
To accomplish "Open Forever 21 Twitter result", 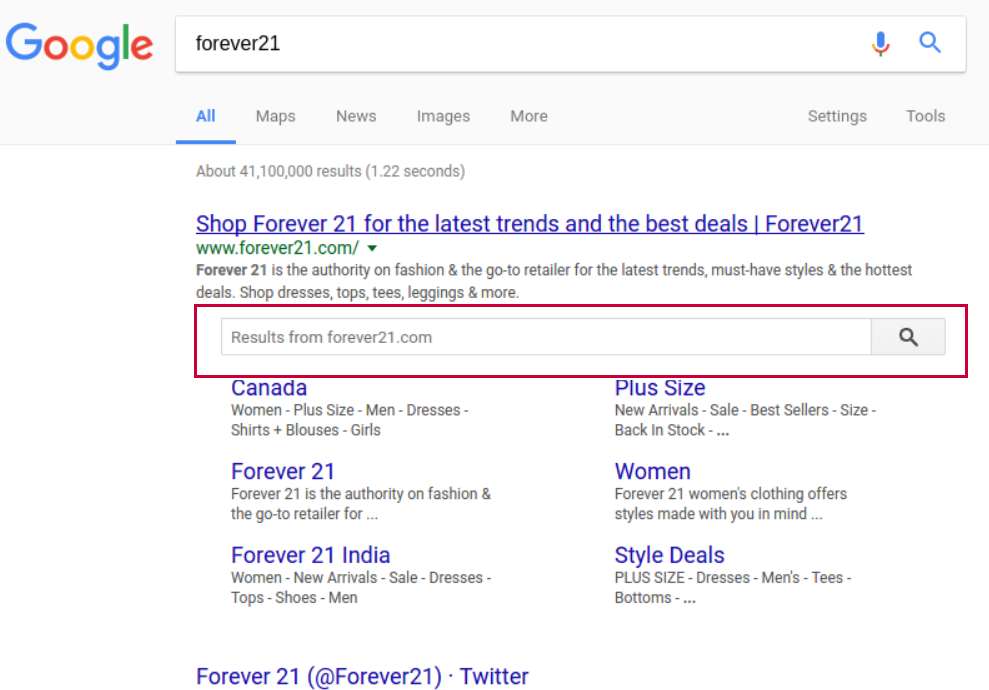I will (x=362, y=676).
